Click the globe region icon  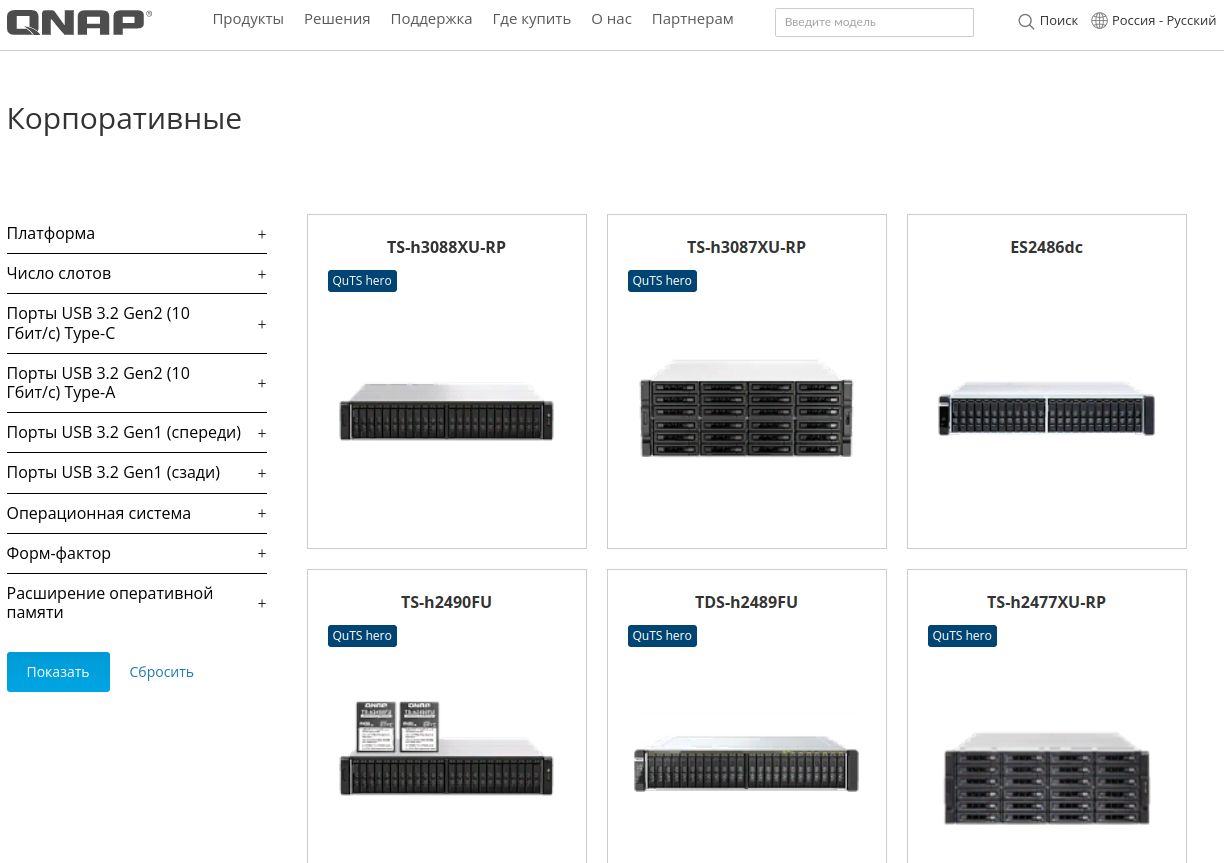coord(1099,21)
